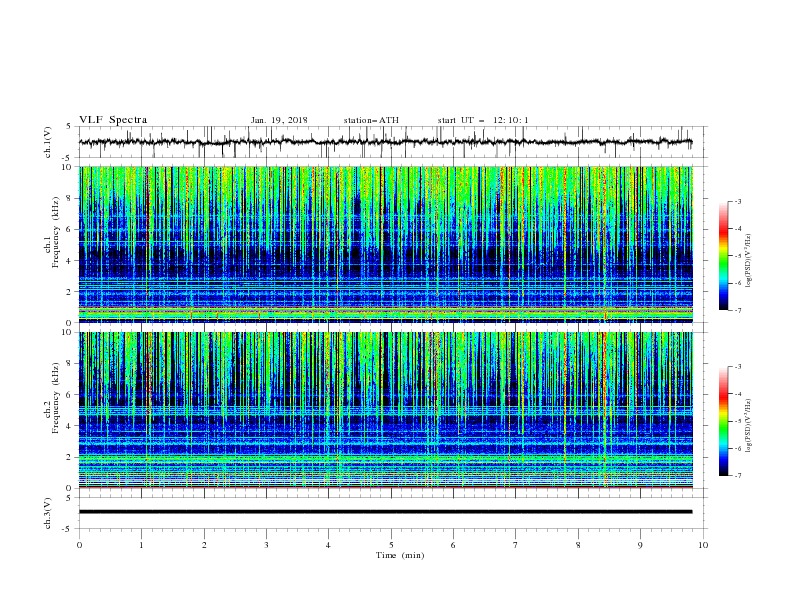Click the "VLF Spectra" plot title
792x612 pixels.
coord(113,120)
